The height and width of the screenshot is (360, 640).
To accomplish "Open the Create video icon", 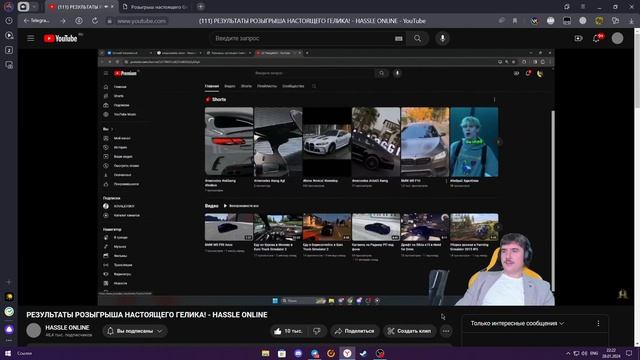I will (x=578, y=38).
